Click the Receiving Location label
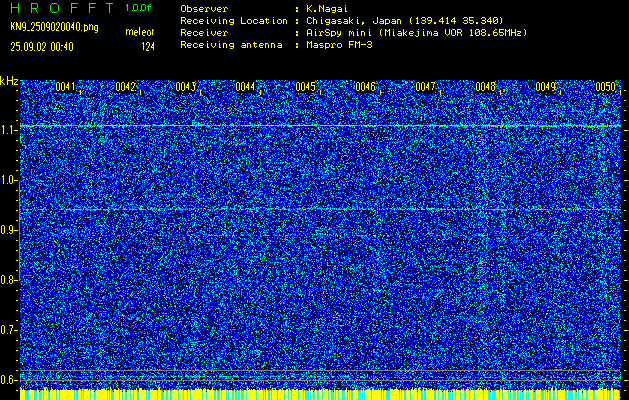The height and width of the screenshot is (400, 629). [234, 21]
